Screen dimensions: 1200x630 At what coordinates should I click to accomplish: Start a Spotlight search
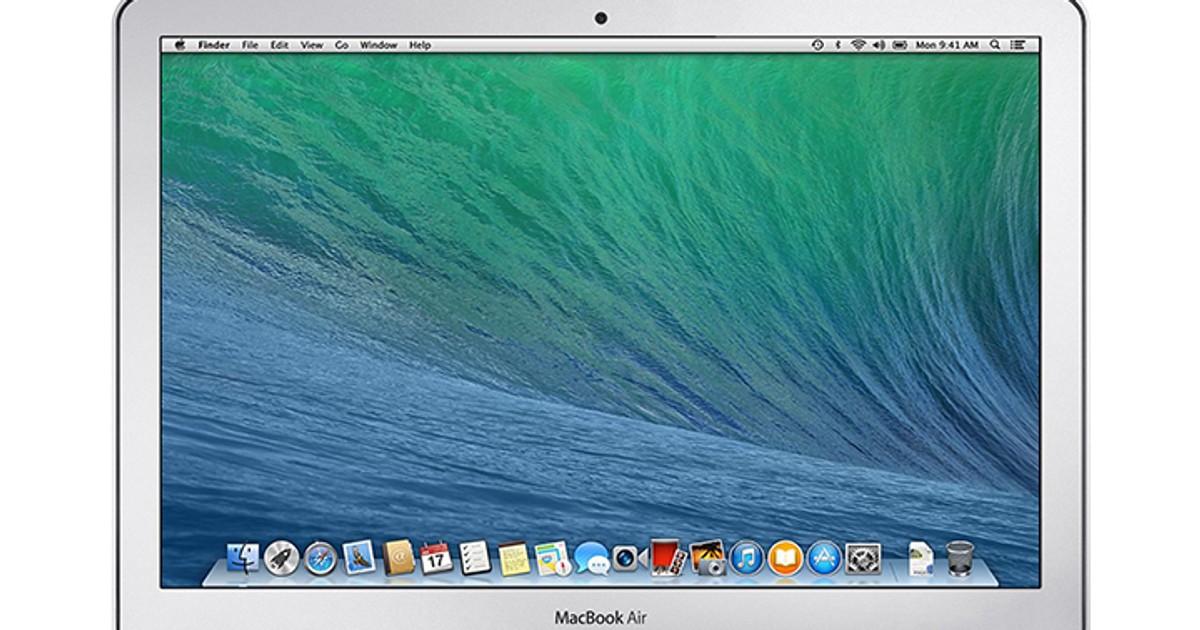point(992,45)
